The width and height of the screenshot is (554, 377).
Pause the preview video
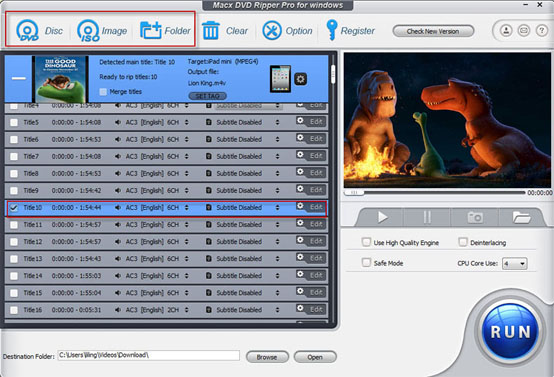(427, 217)
